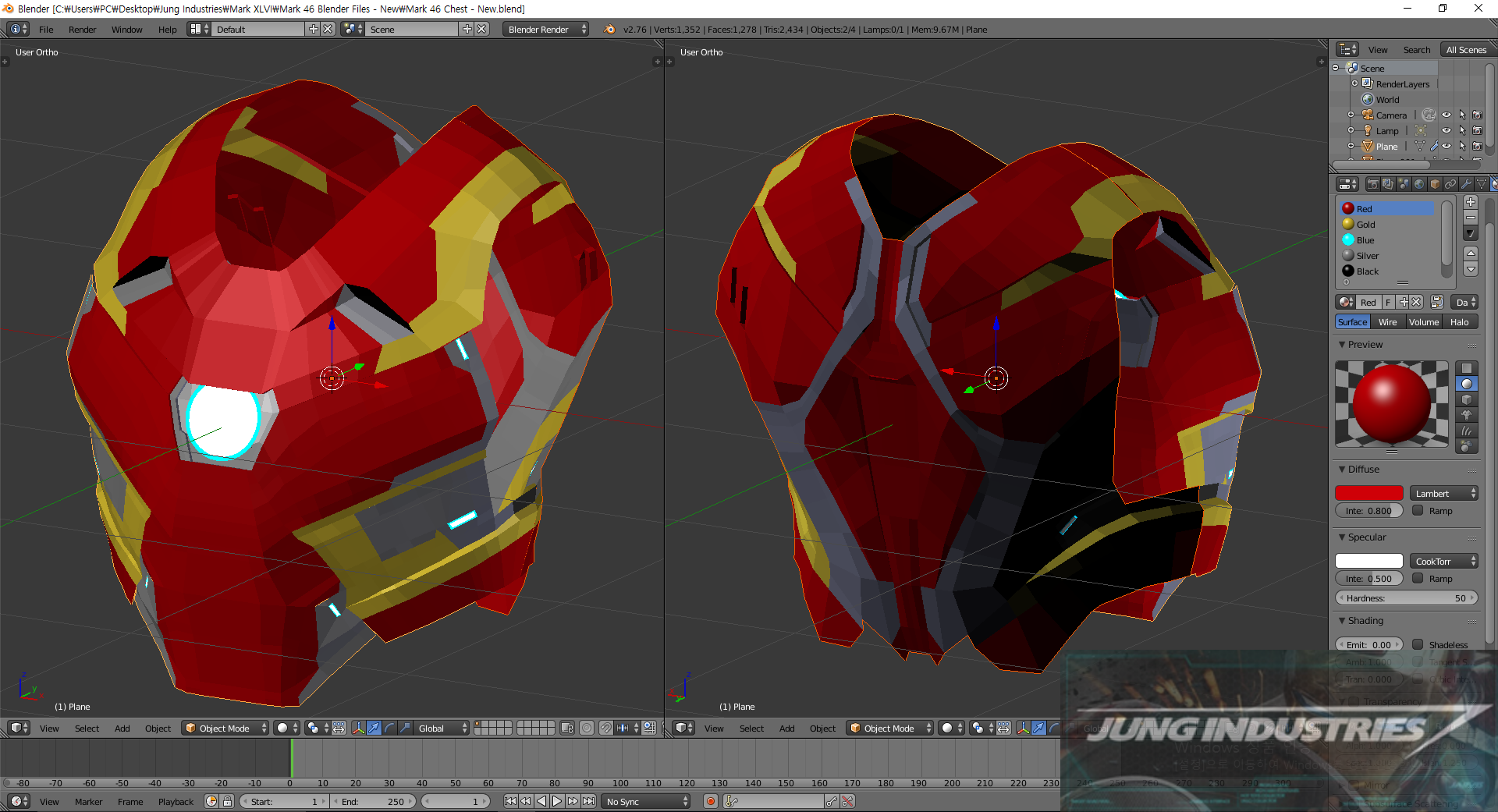Open the Window menu
This screenshot has height=812, width=1498.
[126, 29]
